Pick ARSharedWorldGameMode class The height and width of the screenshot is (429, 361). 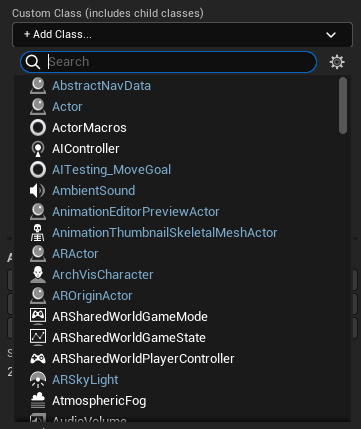pos(130,317)
